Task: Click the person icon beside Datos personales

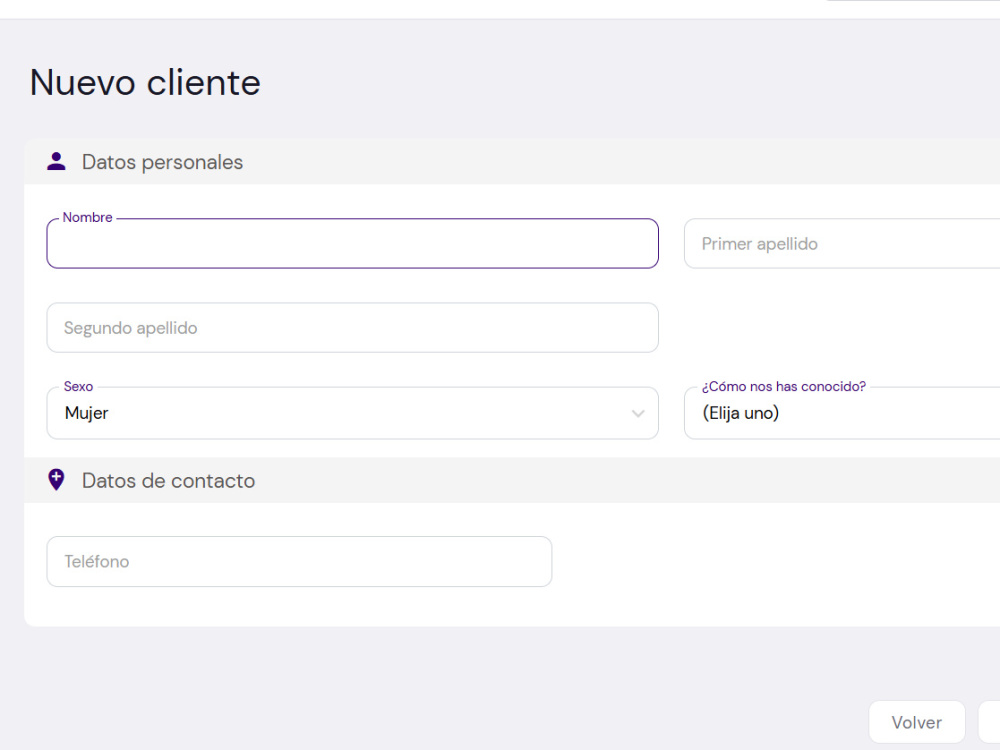Action: (x=56, y=162)
